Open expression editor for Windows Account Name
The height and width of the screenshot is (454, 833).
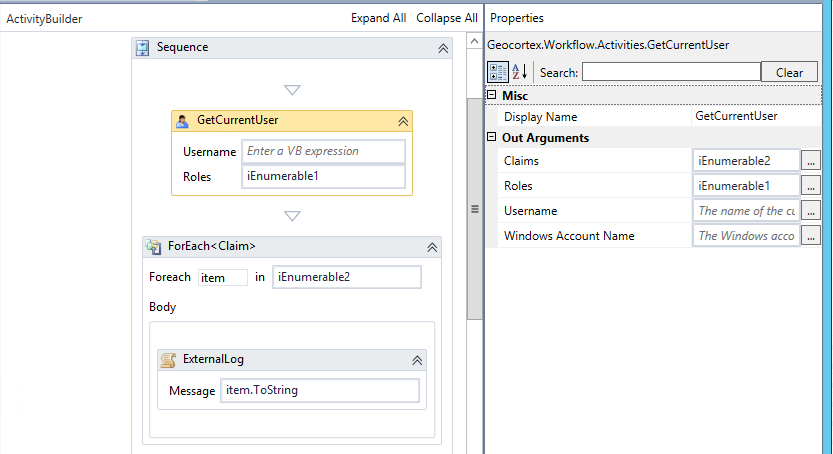(x=811, y=235)
